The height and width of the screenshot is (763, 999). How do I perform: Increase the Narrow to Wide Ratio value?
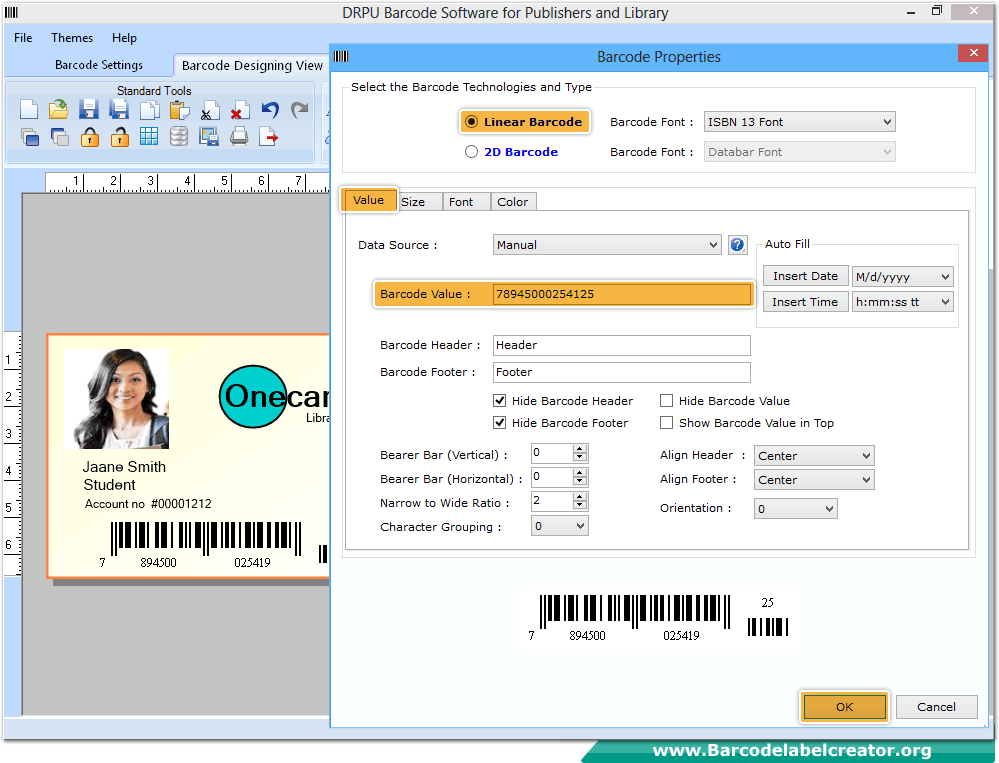579,497
